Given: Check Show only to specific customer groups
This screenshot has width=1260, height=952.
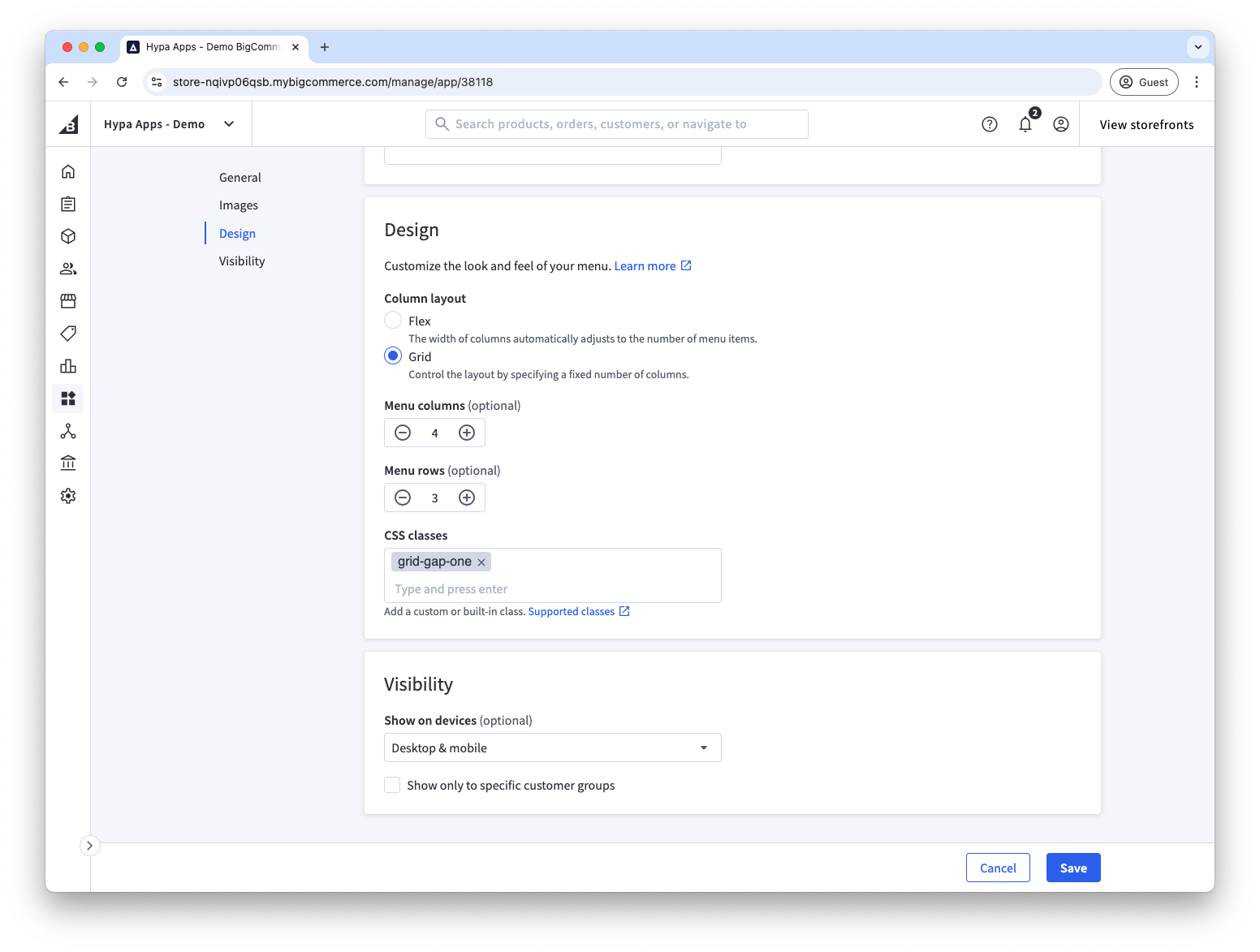Looking at the screenshot, I should point(392,785).
